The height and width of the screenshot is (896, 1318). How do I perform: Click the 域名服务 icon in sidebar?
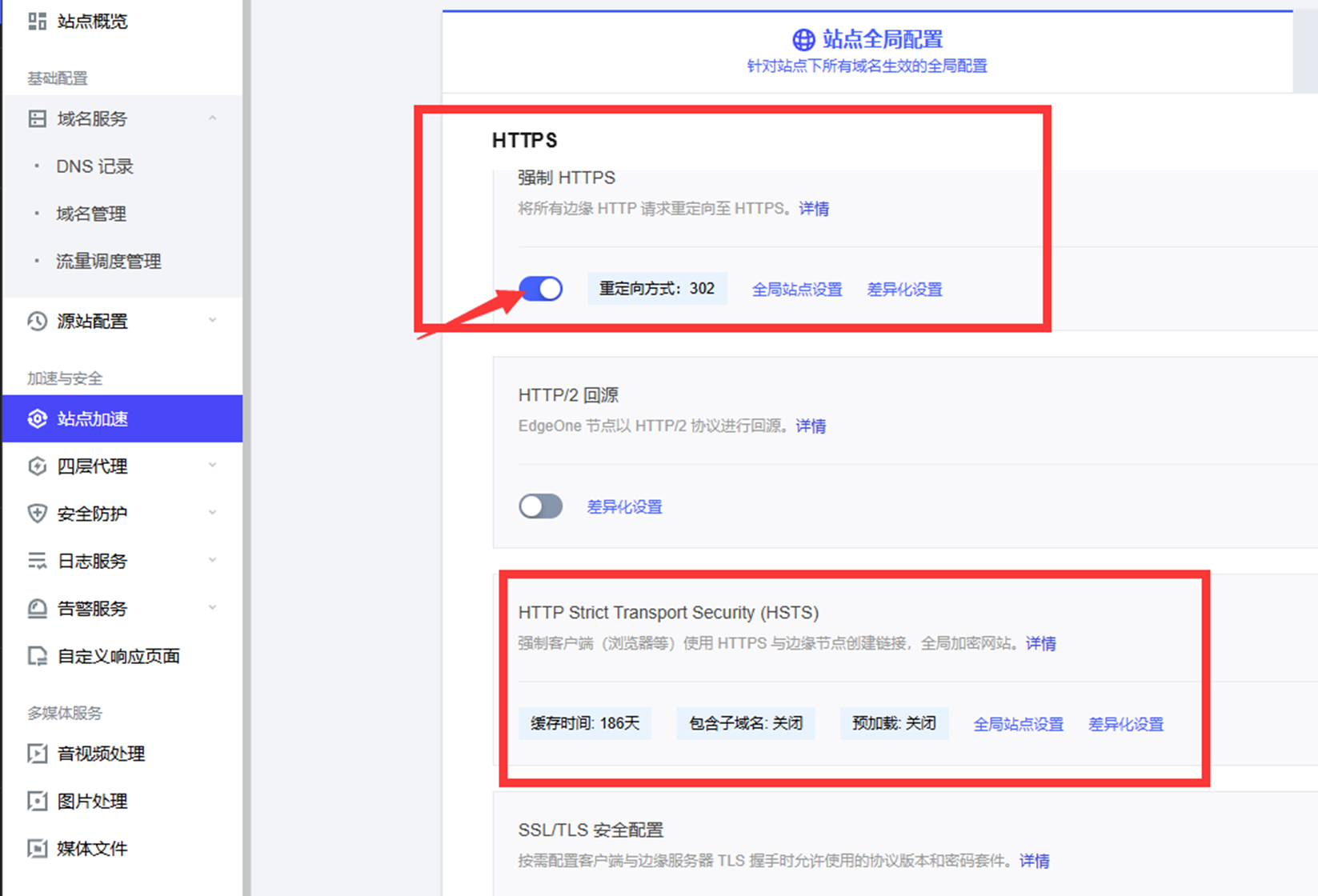[x=37, y=119]
